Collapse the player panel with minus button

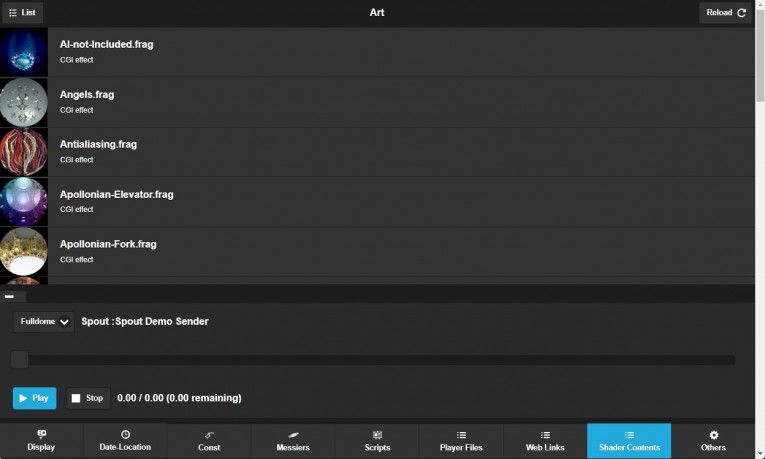tap(10, 296)
